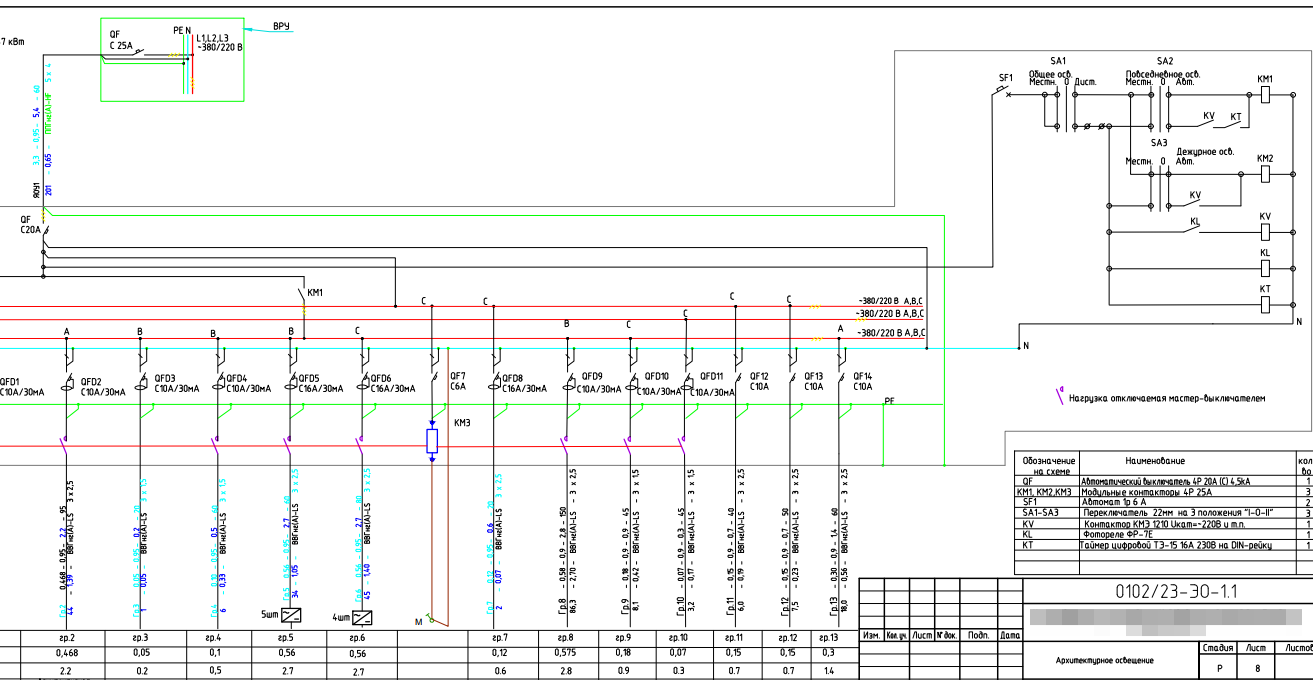Click the QF C20A input breaker
Viewport: 1313px width, 680px height.
click(33, 226)
